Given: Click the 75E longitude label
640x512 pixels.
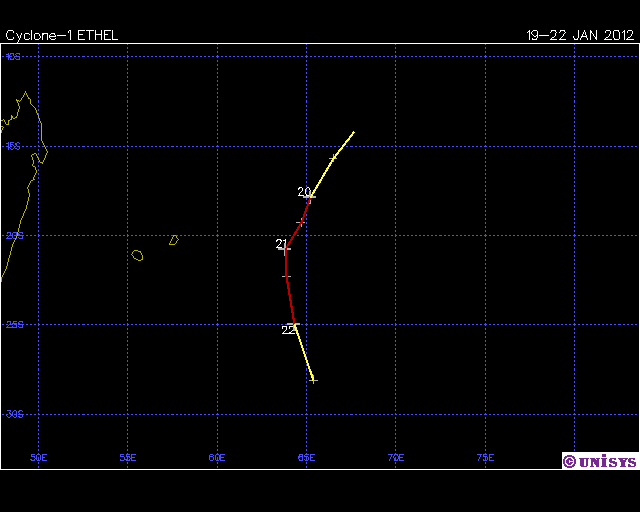Looking at the screenshot, I should (x=485, y=458).
